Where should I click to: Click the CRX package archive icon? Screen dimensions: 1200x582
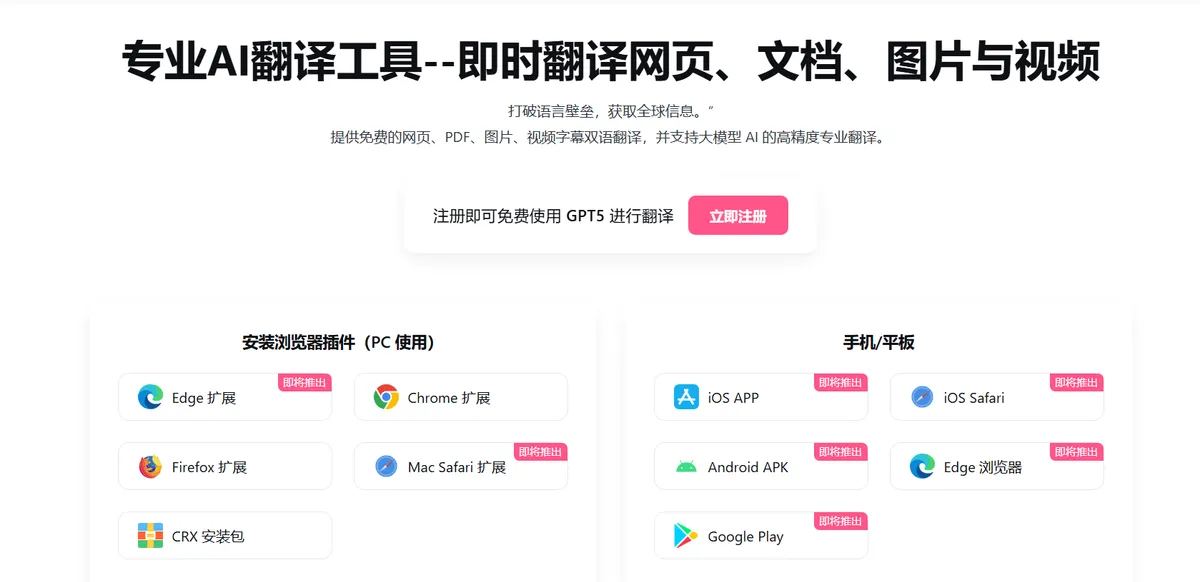pyautogui.click(x=150, y=536)
